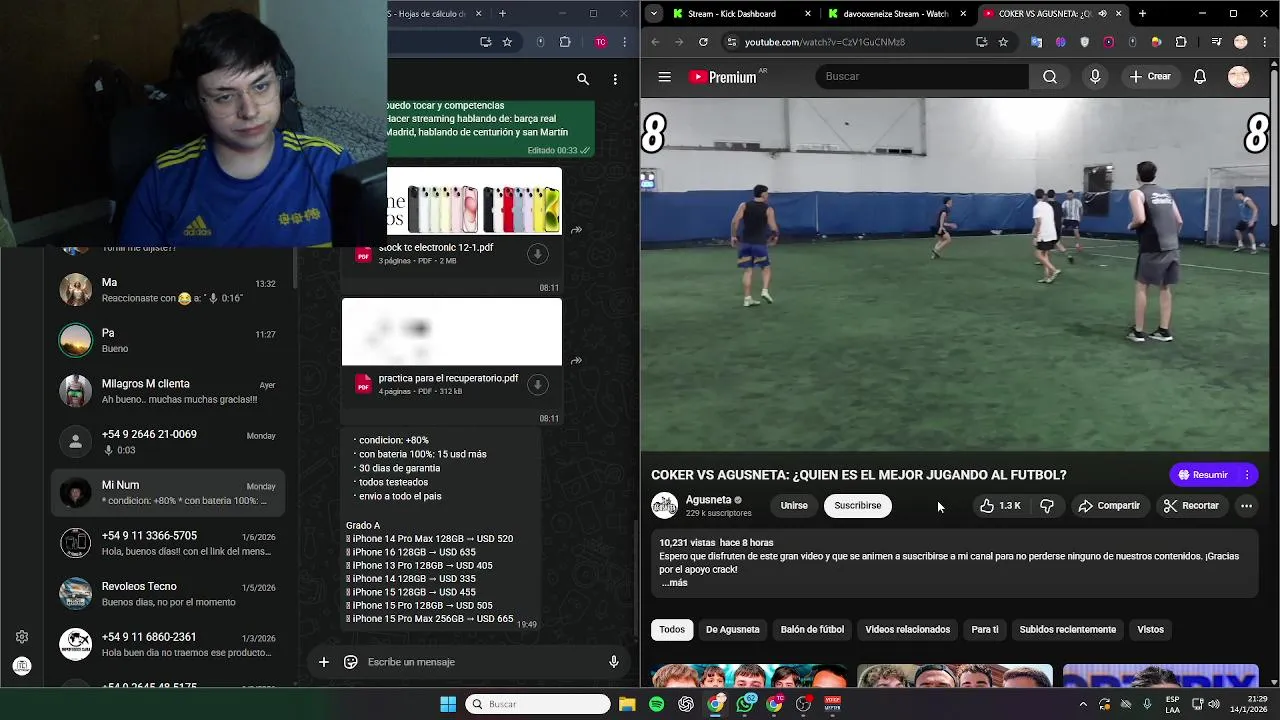The image size is (1280, 720).
Task: Record a WhatsApp voice message
Action: (x=614, y=662)
